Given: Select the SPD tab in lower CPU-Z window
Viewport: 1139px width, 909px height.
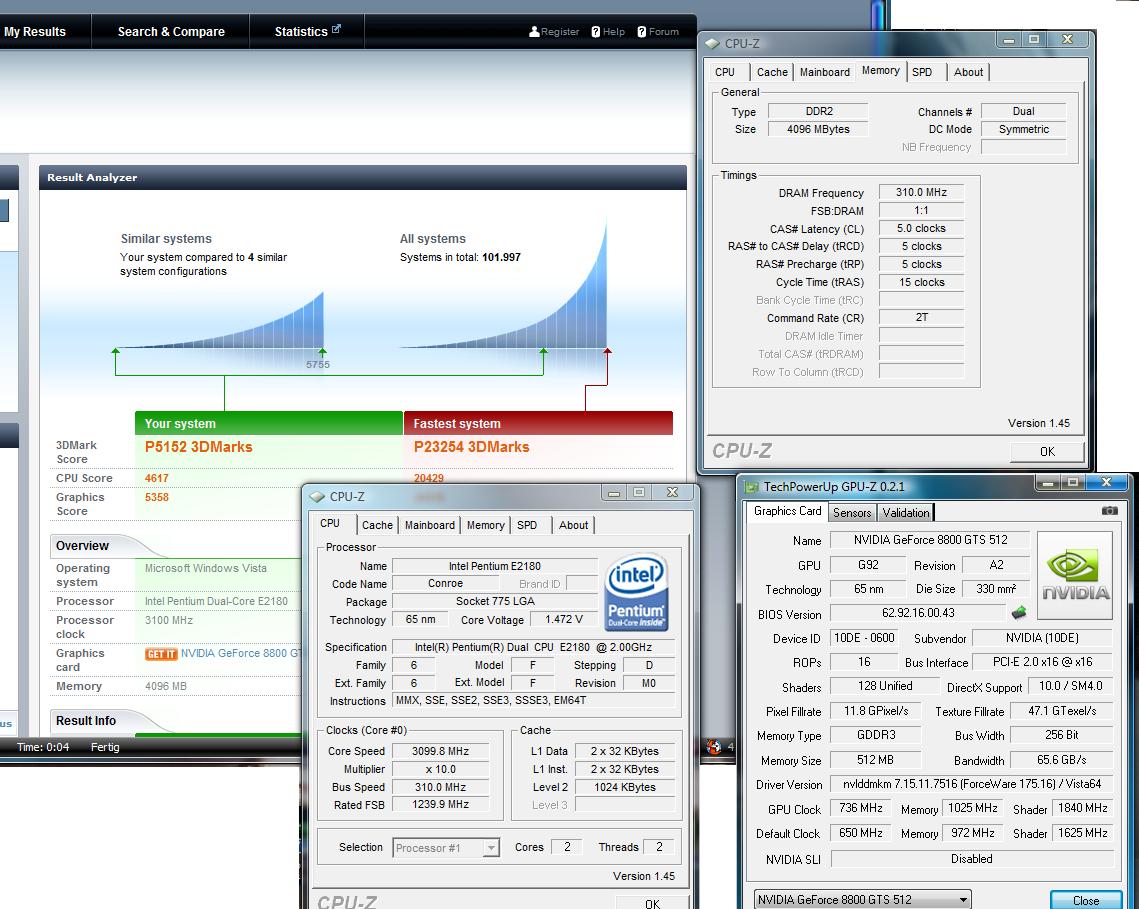Looking at the screenshot, I should click(x=527, y=525).
